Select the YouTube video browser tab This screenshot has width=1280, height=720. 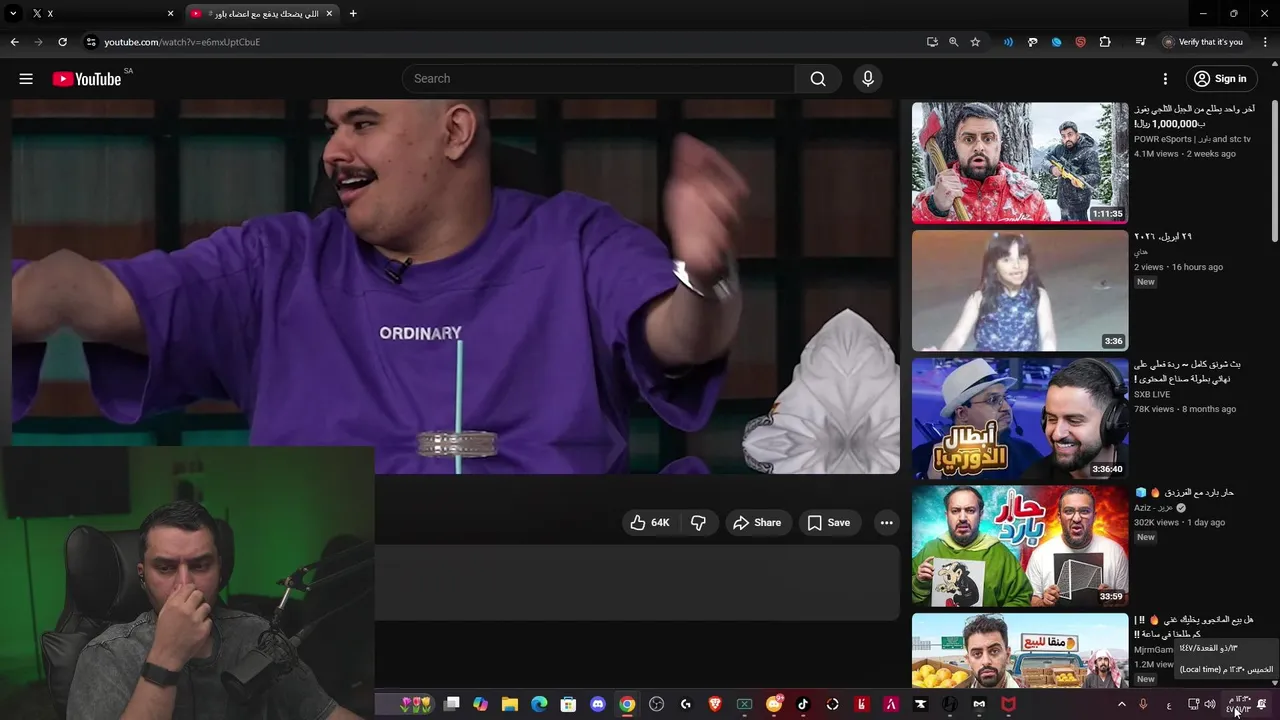point(263,14)
